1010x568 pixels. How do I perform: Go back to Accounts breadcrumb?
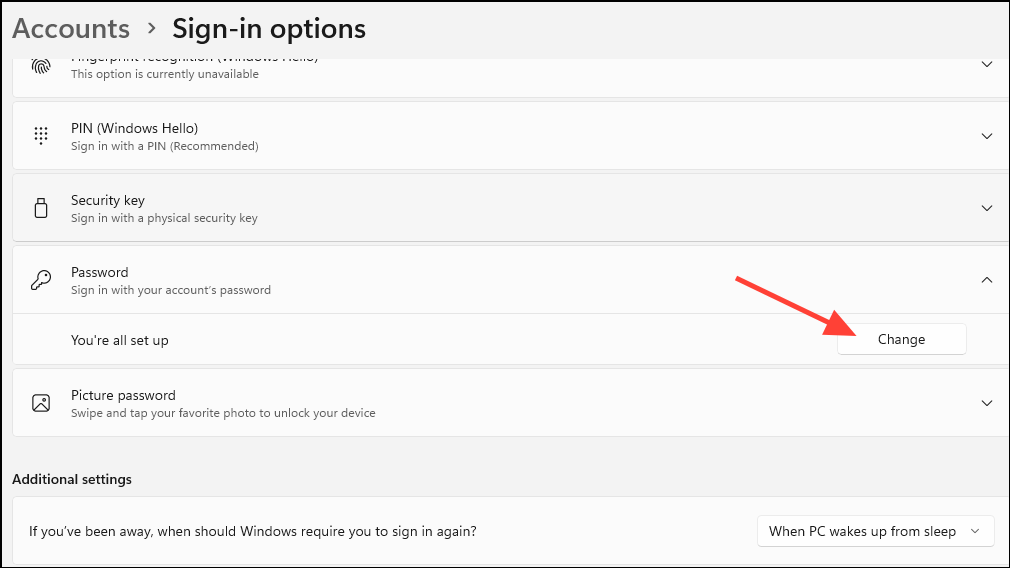coord(71,29)
